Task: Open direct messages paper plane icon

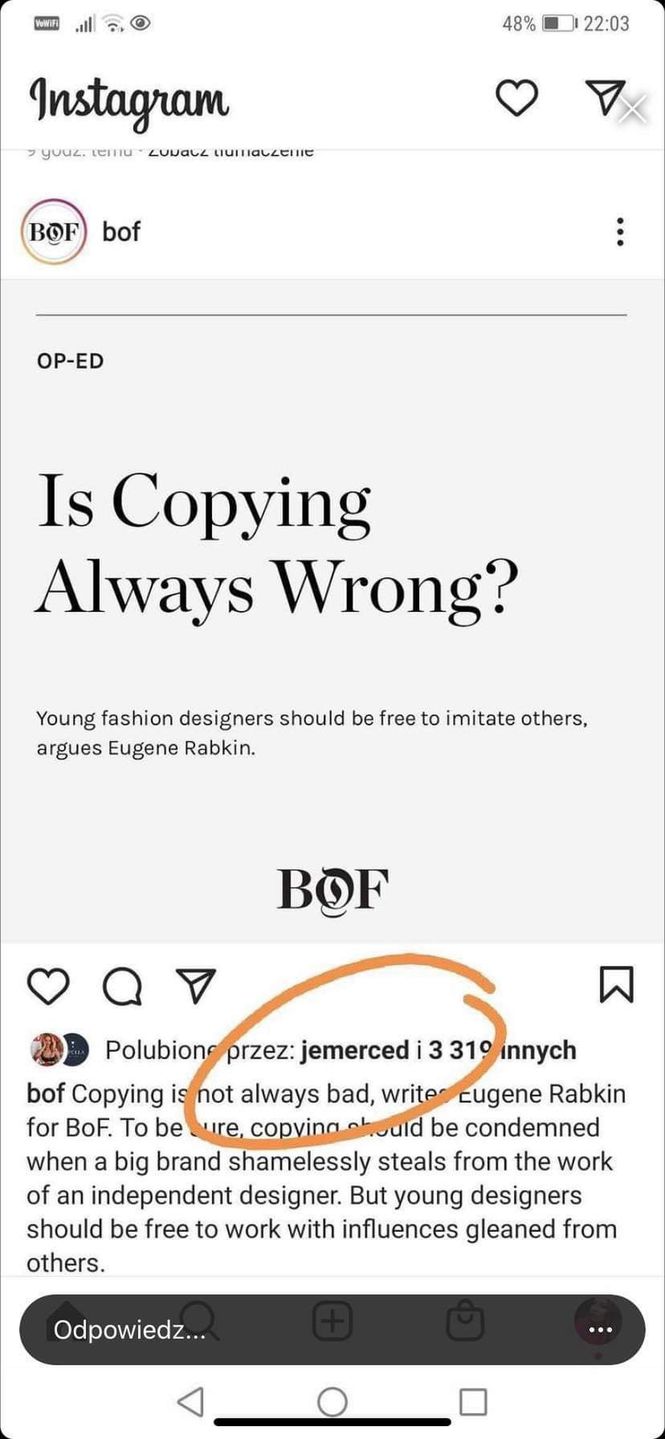Action: (x=603, y=96)
